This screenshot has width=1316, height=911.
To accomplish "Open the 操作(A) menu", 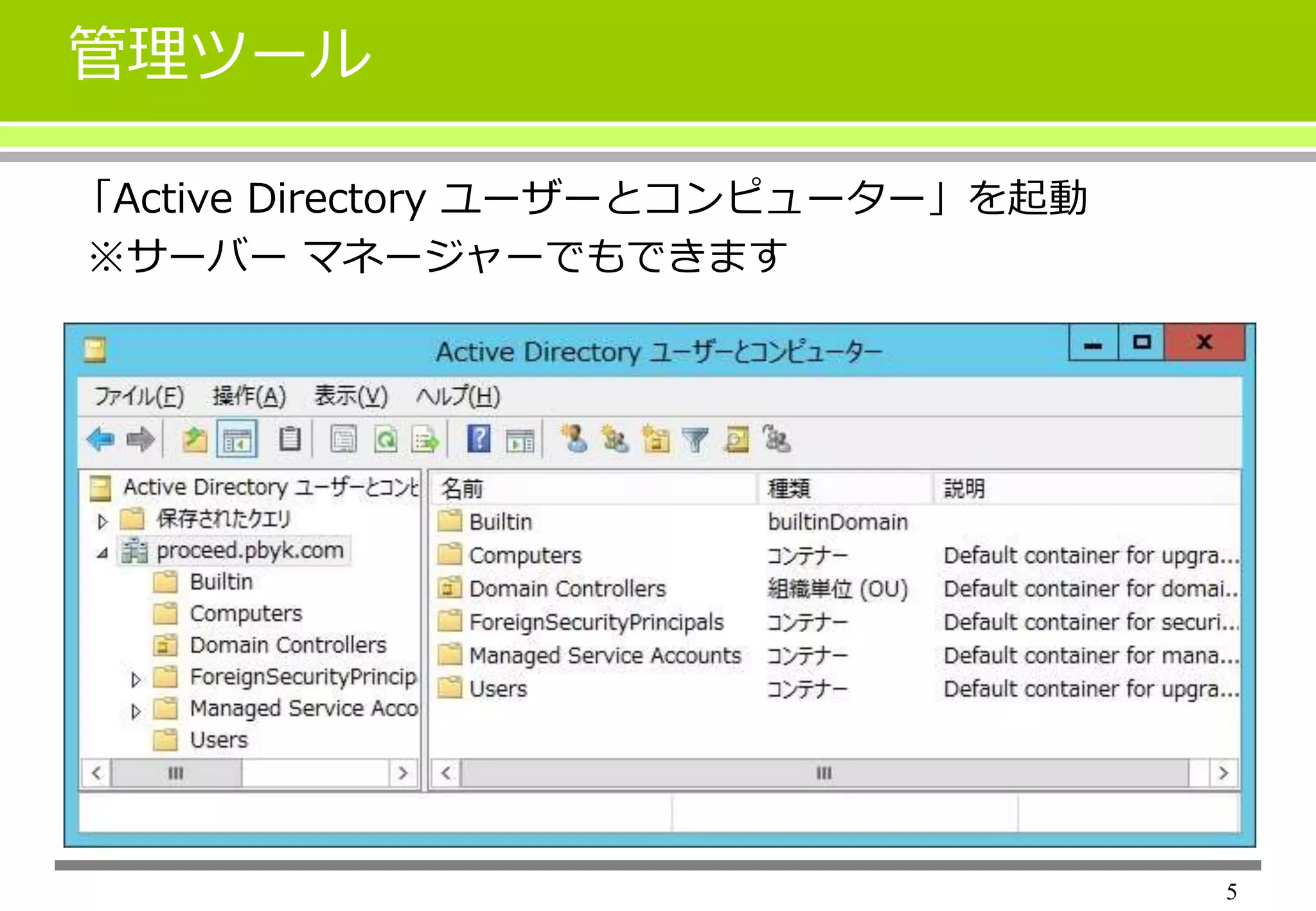I will 249,396.
